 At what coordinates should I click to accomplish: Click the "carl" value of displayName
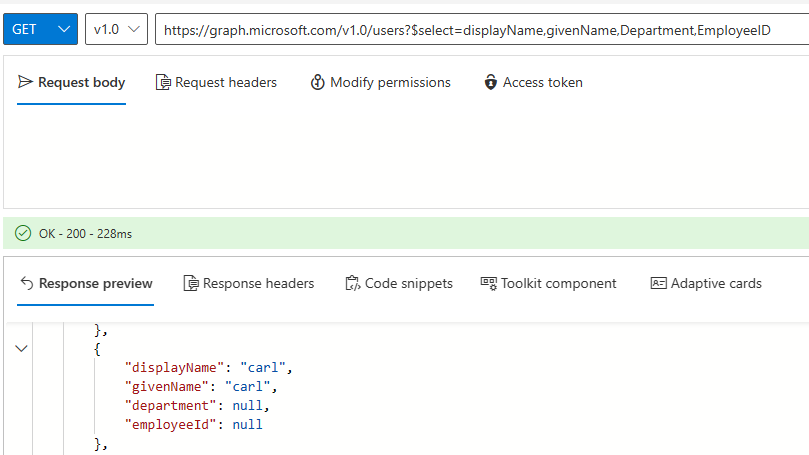coord(263,368)
